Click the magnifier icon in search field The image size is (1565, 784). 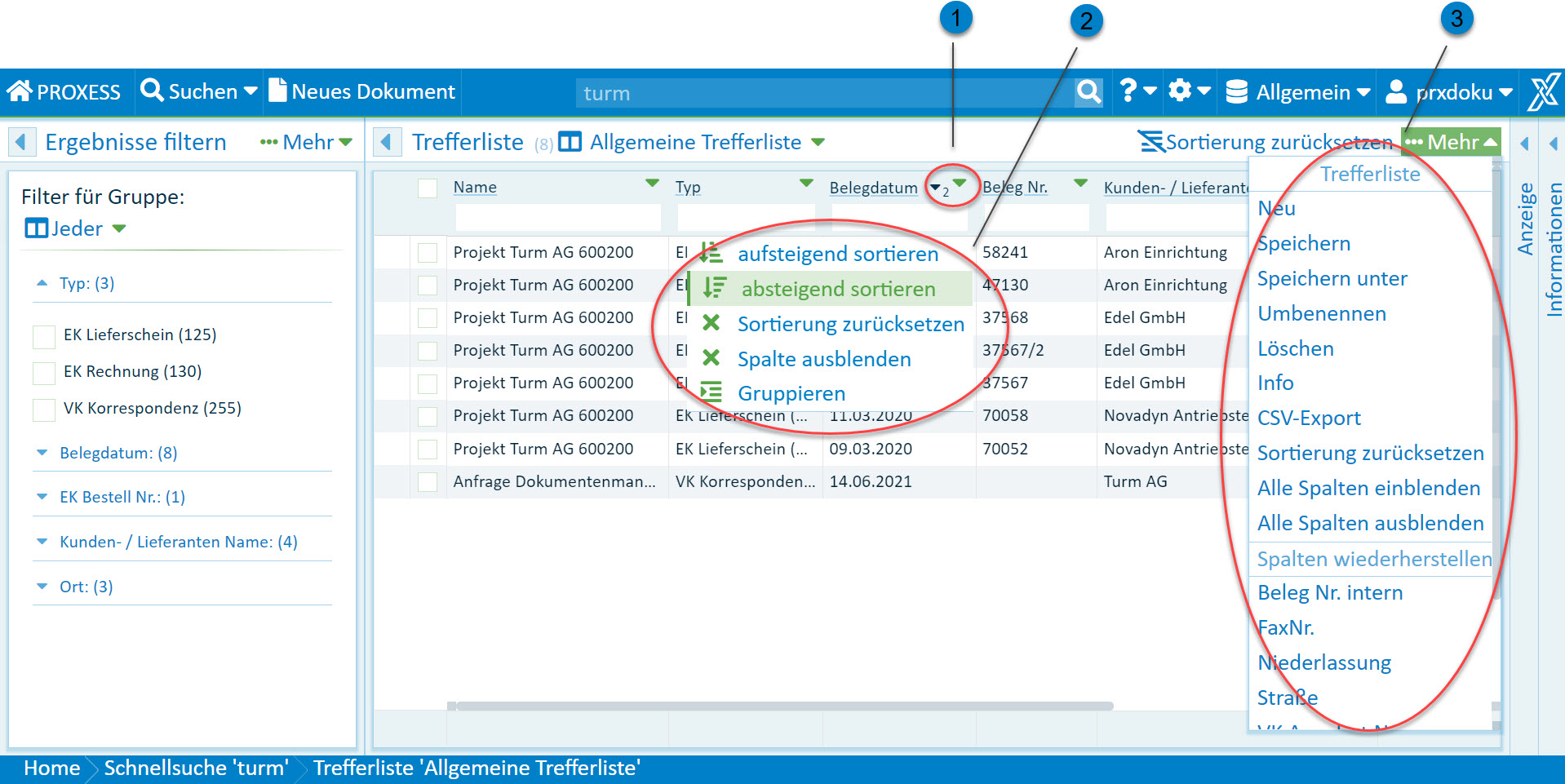[x=1088, y=92]
